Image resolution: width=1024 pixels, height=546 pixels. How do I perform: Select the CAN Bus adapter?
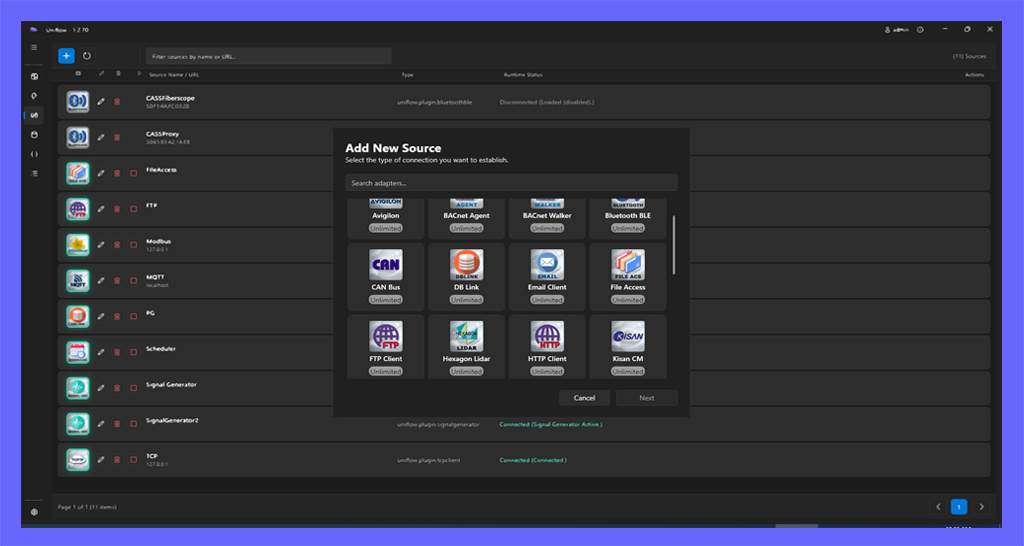(x=385, y=277)
